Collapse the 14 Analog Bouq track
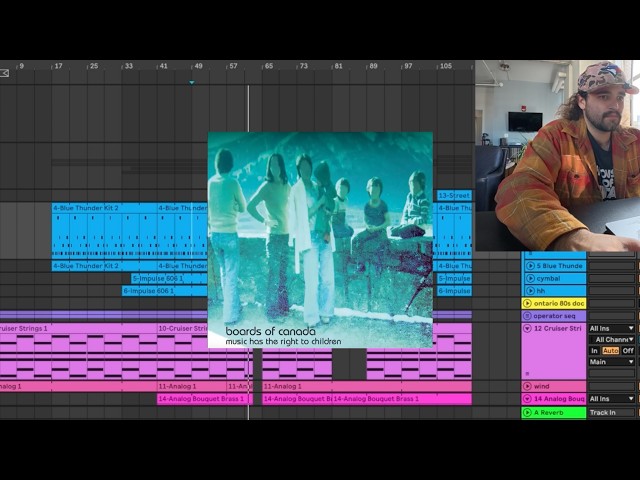 (x=527, y=399)
